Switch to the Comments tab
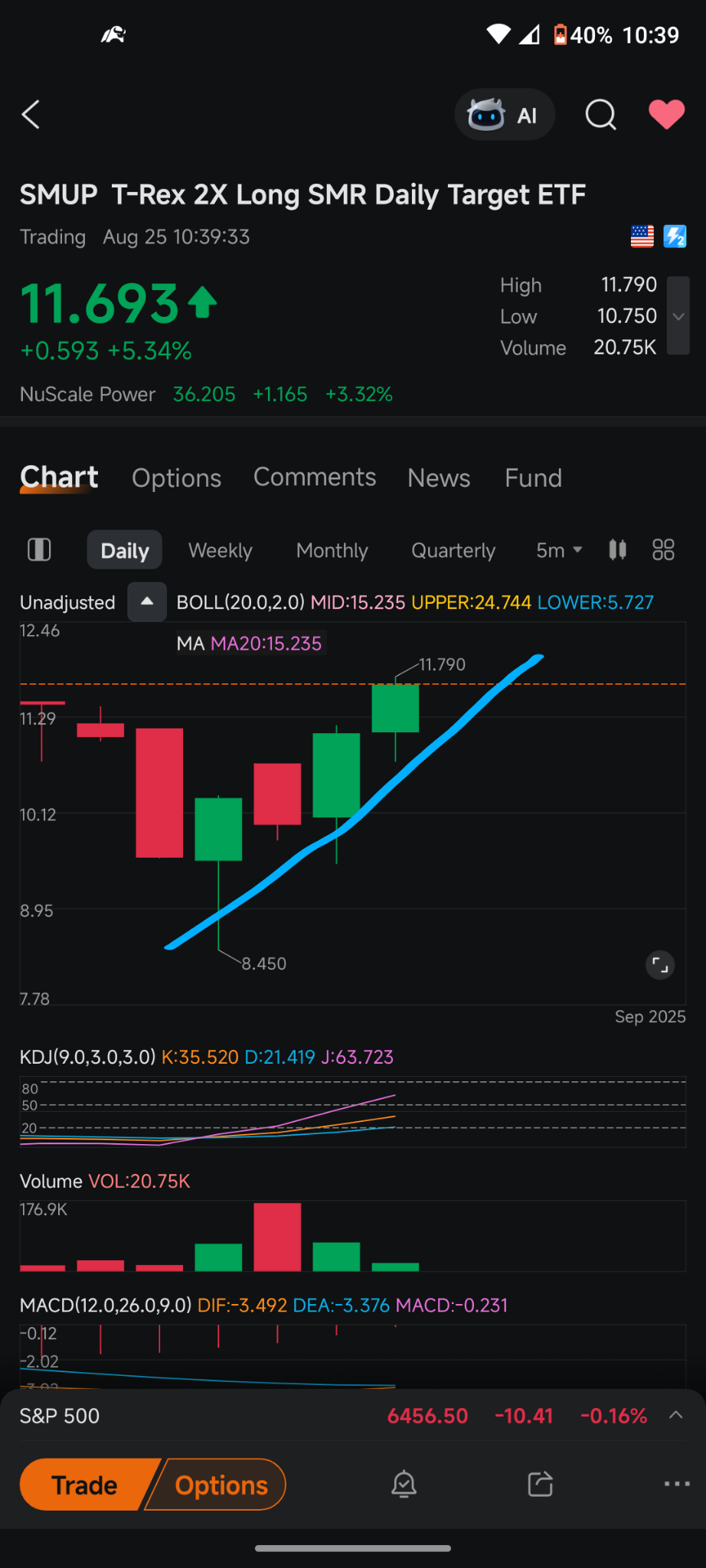706x1568 pixels. pyautogui.click(x=315, y=478)
